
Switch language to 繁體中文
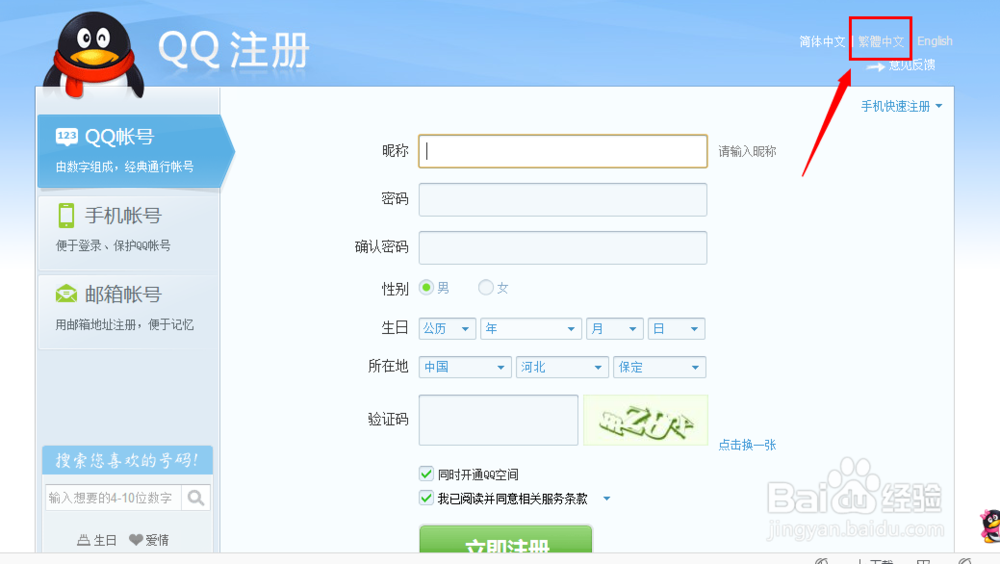(881, 41)
